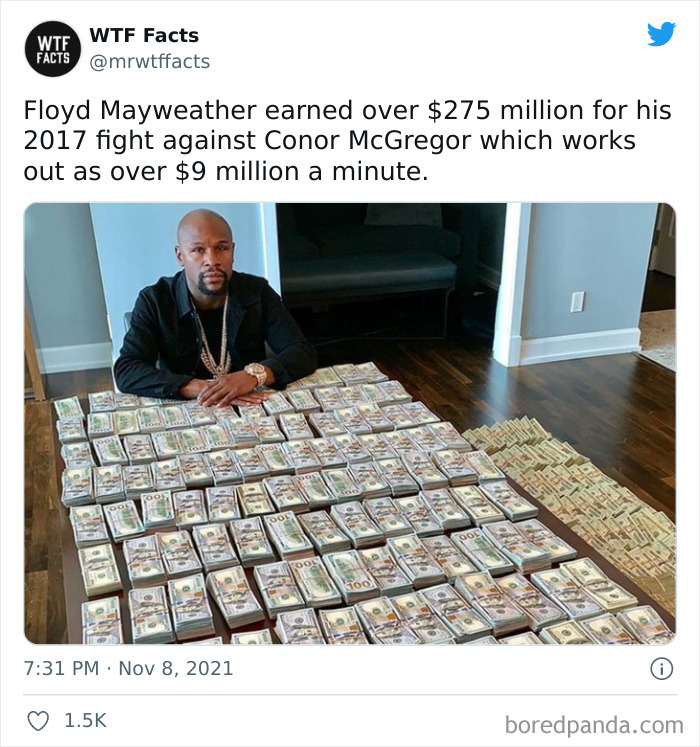Open the 7:31 PM time link

(61, 668)
